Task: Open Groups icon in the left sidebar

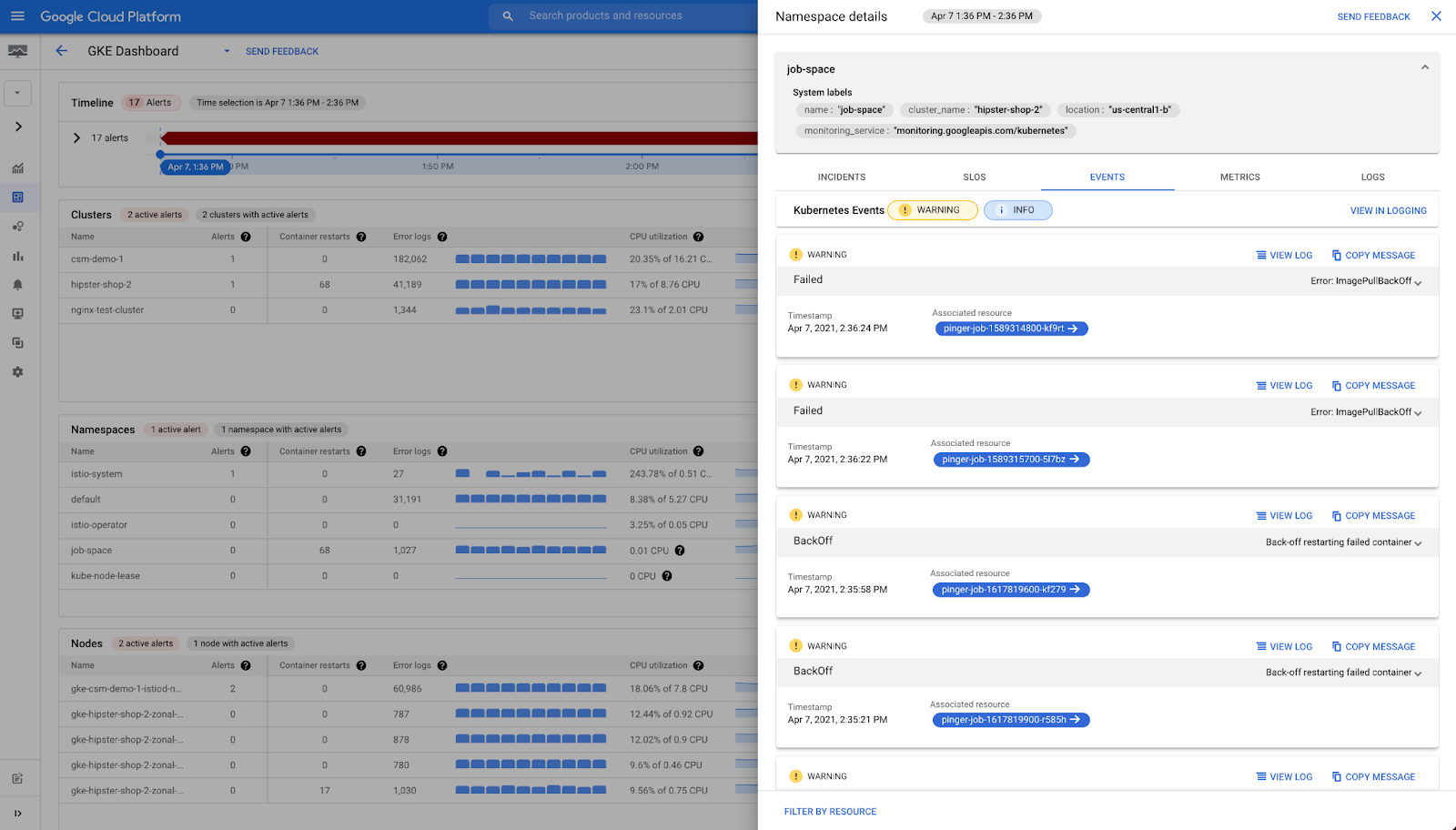Action: tap(17, 343)
